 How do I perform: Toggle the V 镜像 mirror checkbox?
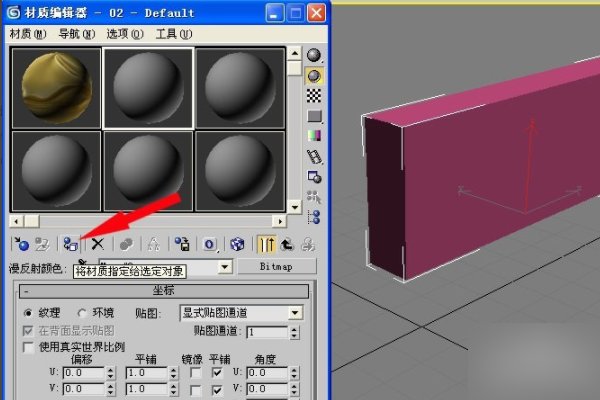195,390
